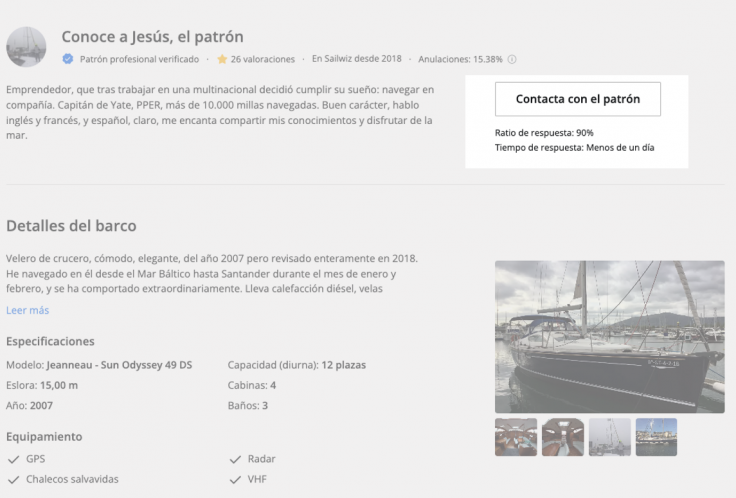
Task: Click Patrón profesional verificado text
Action: pos(139,59)
